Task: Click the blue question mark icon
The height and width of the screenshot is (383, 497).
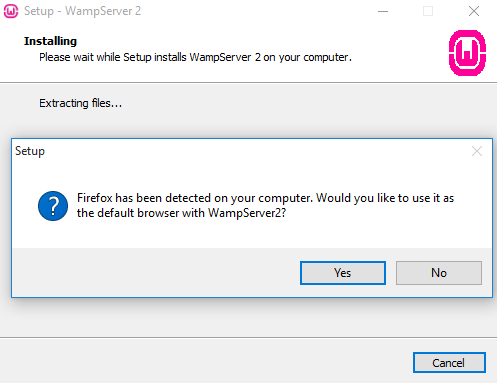Action: (x=53, y=206)
